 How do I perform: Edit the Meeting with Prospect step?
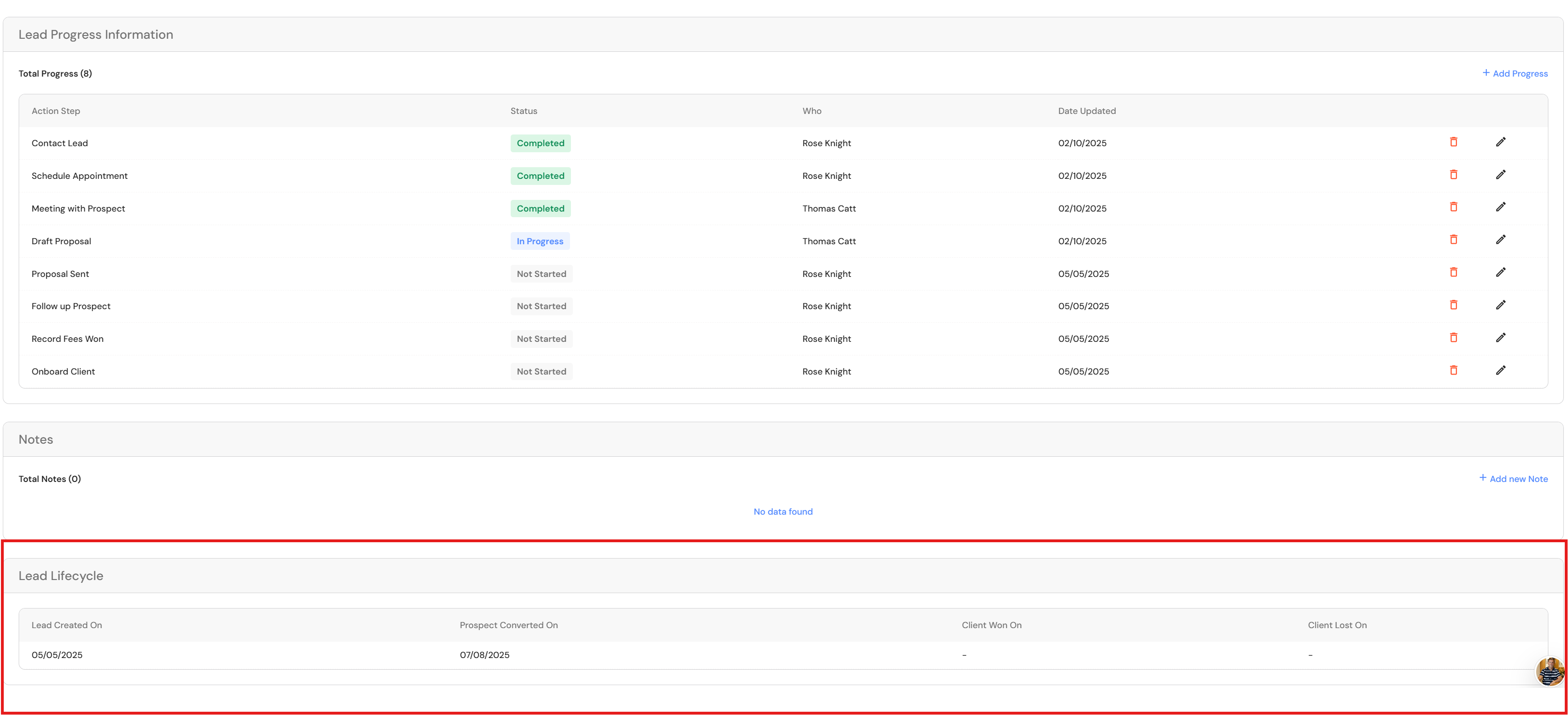pos(1500,207)
